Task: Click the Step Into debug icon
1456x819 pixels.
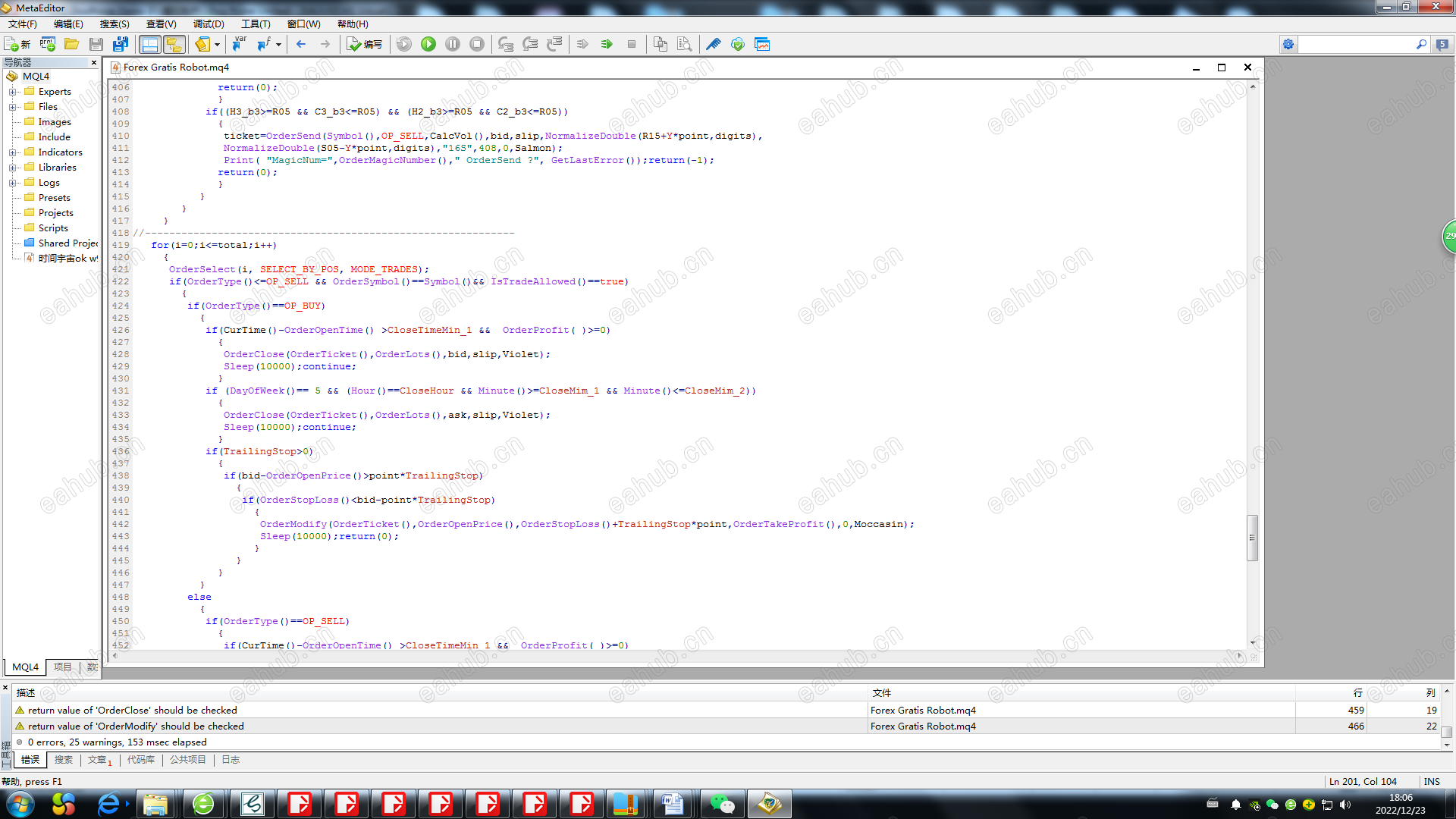Action: (x=506, y=44)
